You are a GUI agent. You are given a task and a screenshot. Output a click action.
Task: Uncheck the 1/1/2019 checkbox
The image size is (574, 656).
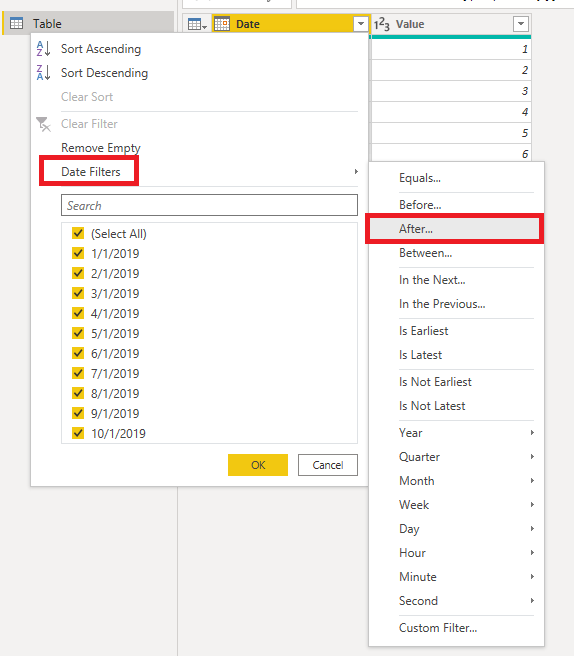click(78, 253)
